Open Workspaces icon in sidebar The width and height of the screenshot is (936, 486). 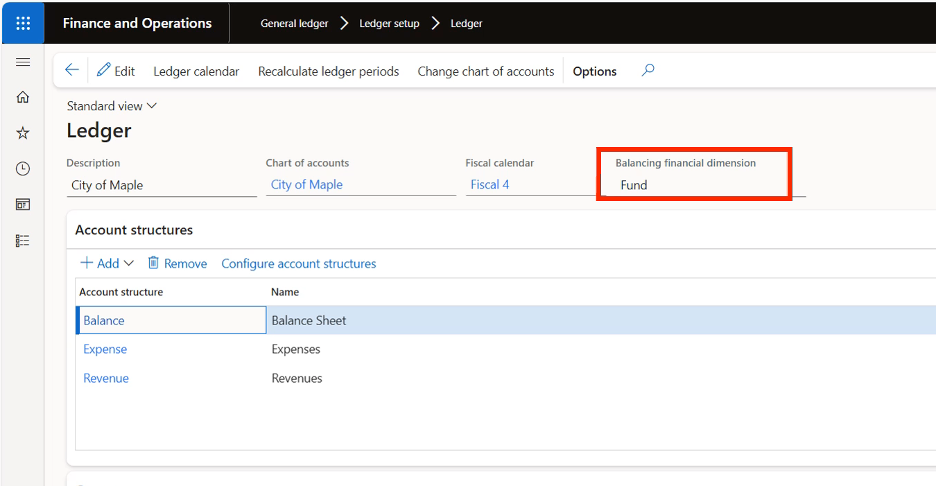tap(23, 204)
